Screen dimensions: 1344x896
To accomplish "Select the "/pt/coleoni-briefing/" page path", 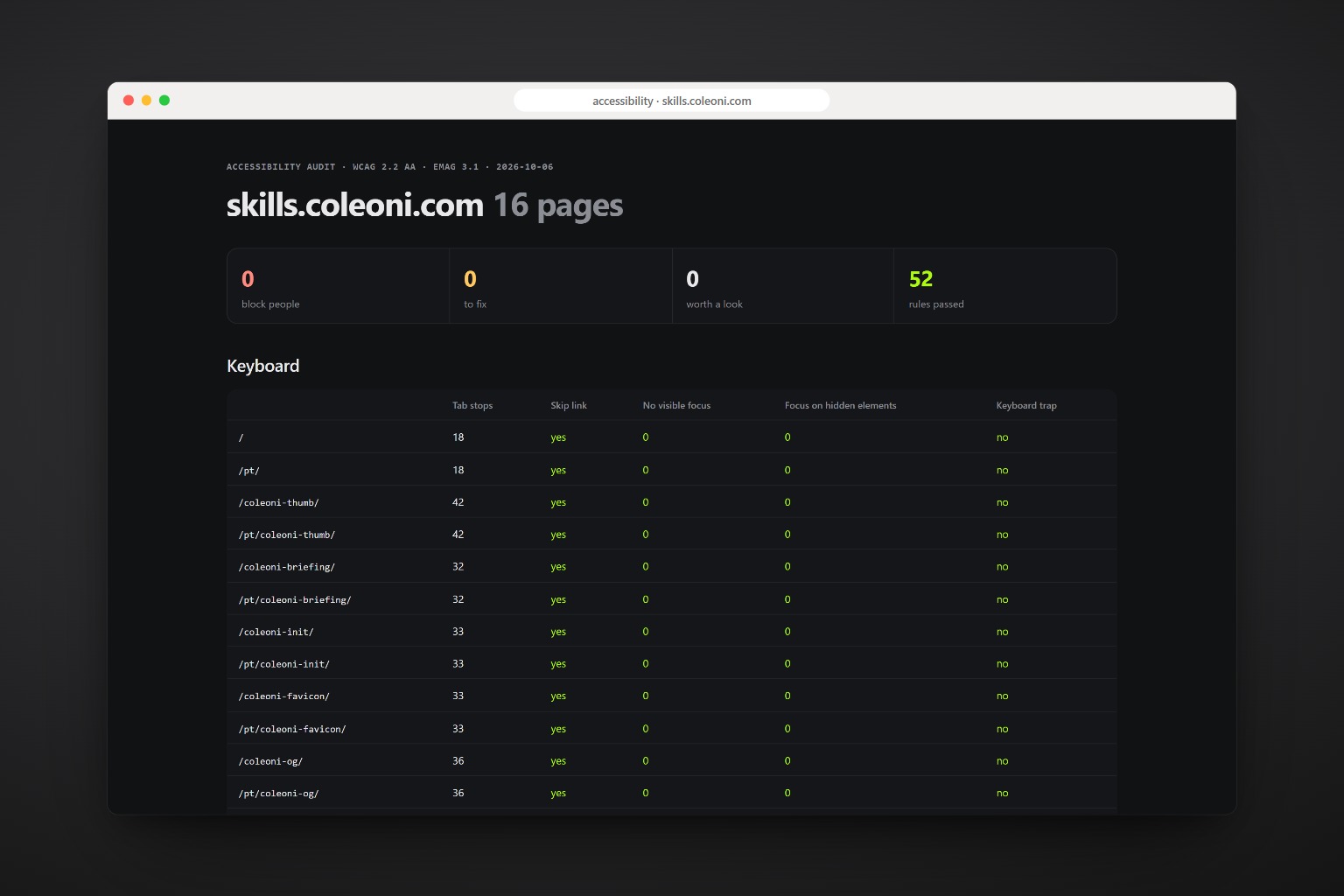I will (295, 599).
